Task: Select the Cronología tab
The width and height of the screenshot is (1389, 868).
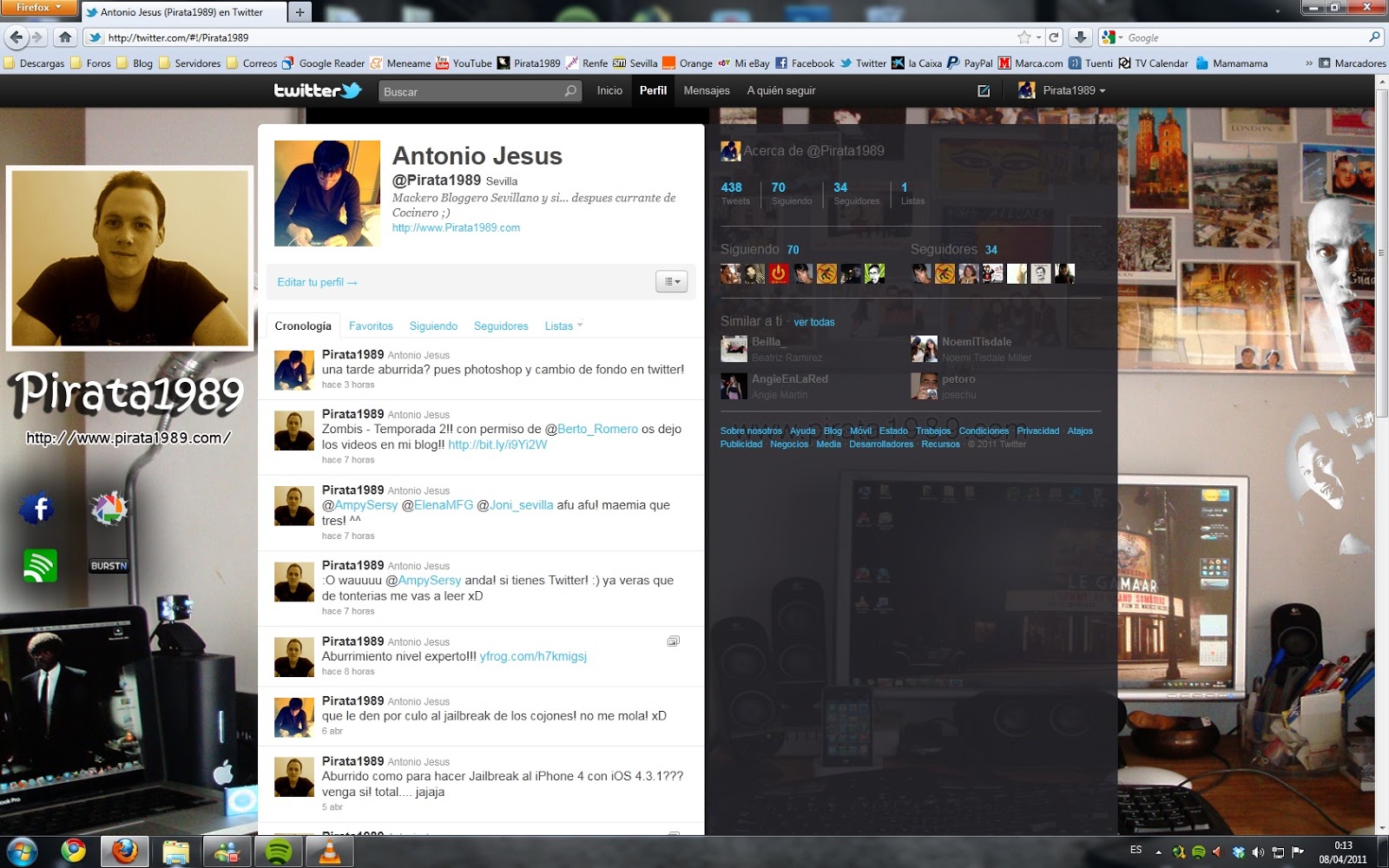Action: pos(303,326)
